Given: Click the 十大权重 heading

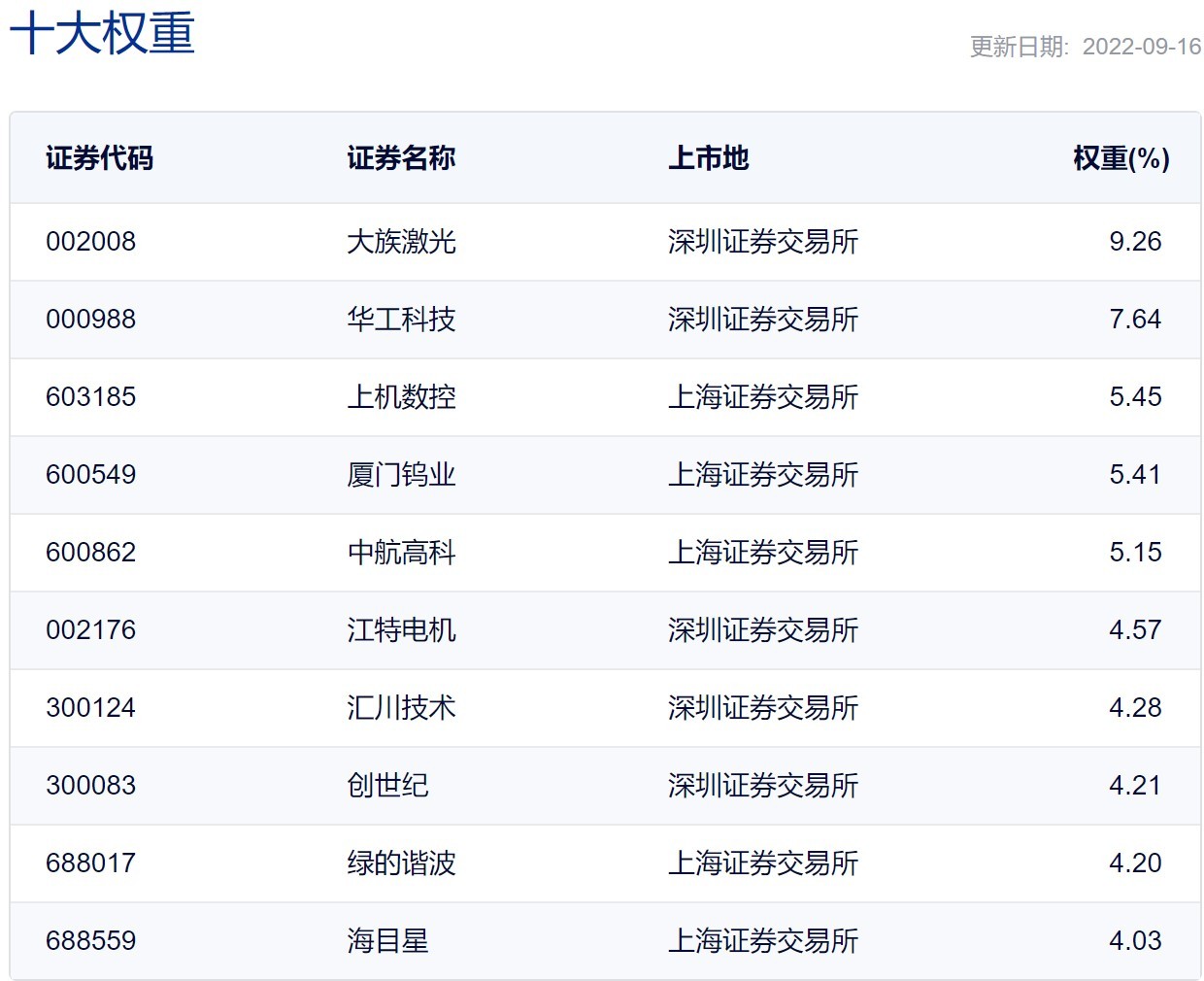Looking at the screenshot, I should pos(102,33).
